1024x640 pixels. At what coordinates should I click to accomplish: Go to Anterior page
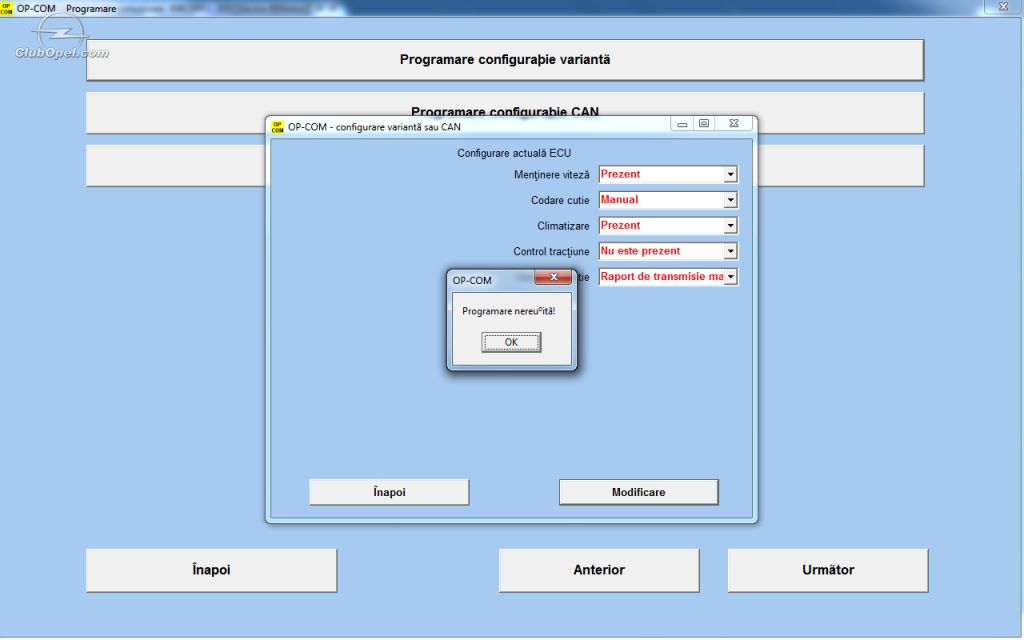(x=599, y=570)
